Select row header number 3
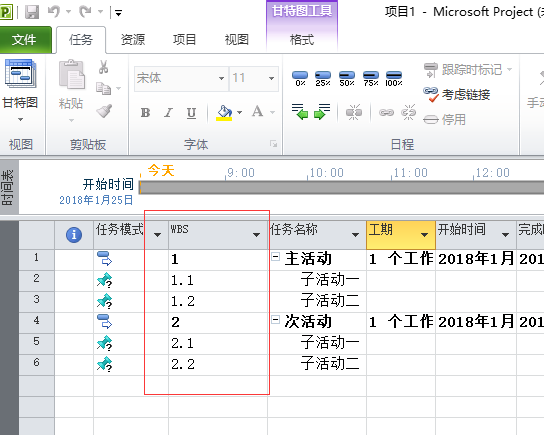Viewport: 544px width, 435px height. coord(36,301)
